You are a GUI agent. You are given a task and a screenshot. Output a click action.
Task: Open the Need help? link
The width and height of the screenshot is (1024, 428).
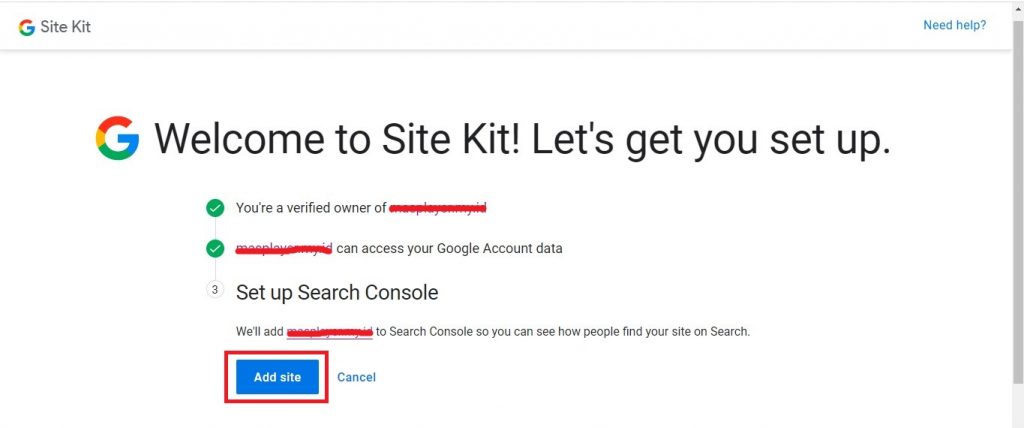coord(954,25)
